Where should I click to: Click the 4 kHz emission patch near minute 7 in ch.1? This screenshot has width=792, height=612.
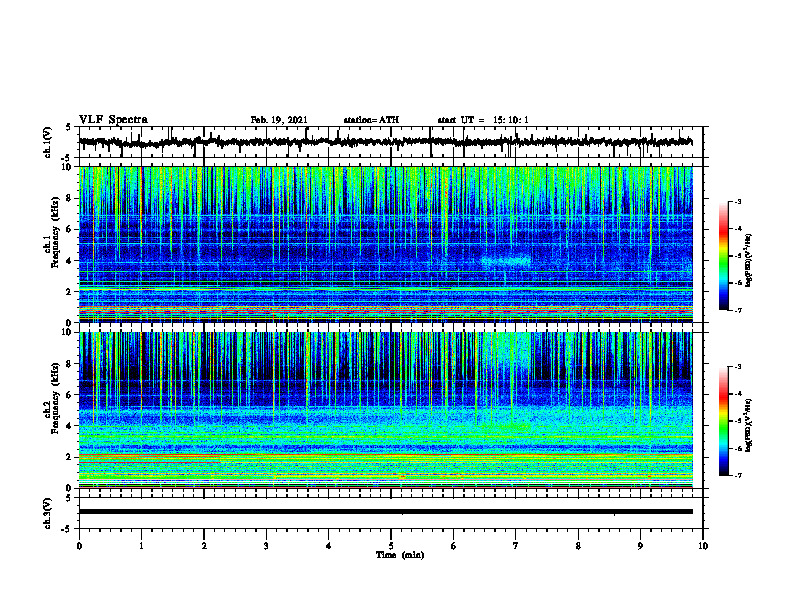pos(506,261)
